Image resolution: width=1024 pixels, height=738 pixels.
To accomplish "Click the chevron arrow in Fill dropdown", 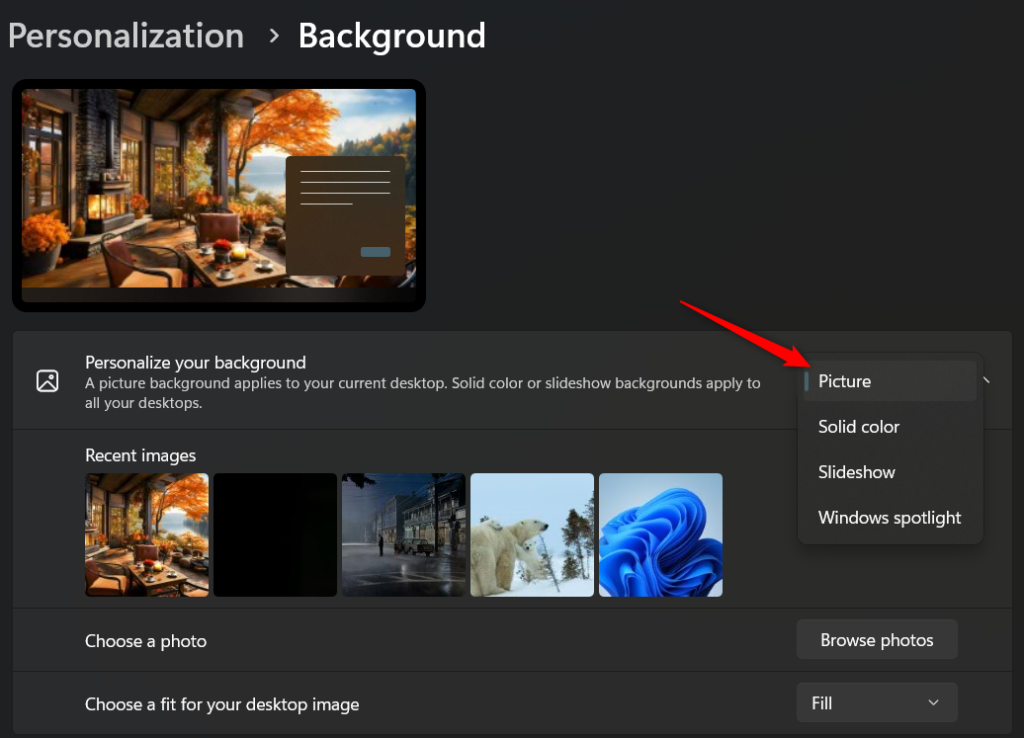I will [x=933, y=703].
